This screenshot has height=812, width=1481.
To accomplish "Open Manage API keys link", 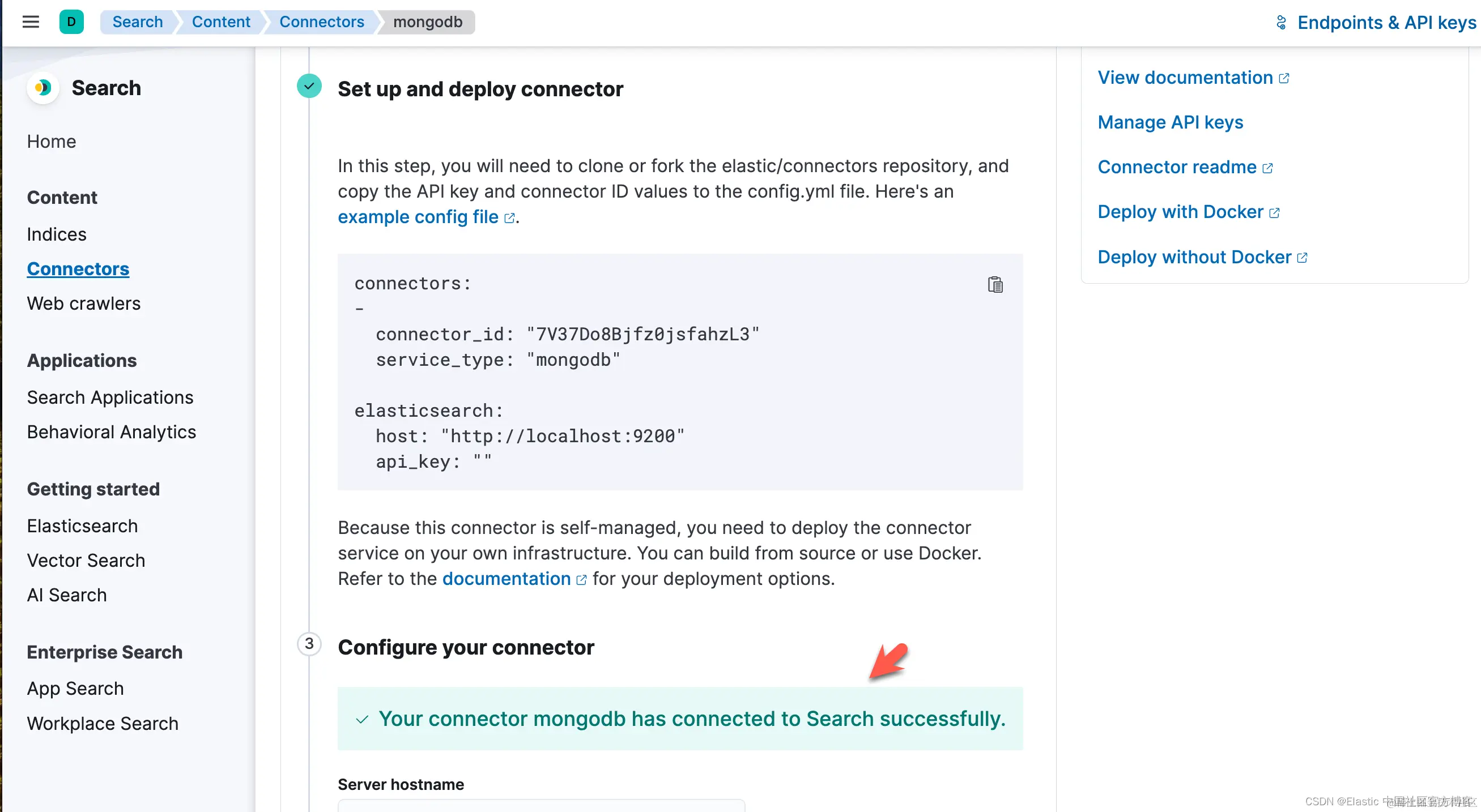I will point(1170,122).
